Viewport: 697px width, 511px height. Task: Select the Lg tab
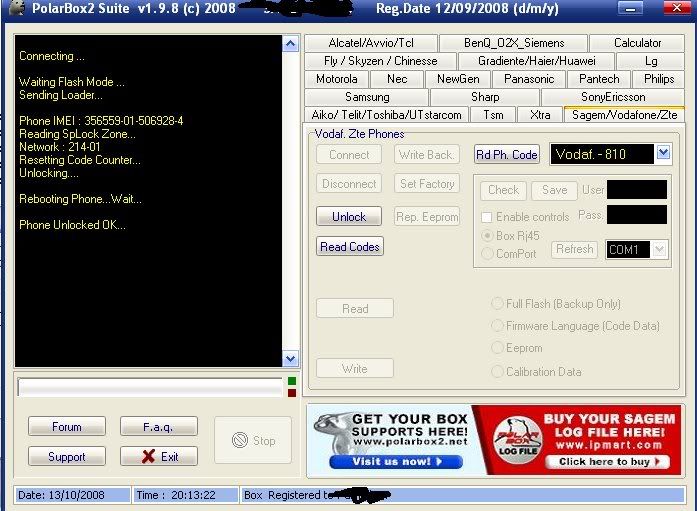pyautogui.click(x=651, y=61)
